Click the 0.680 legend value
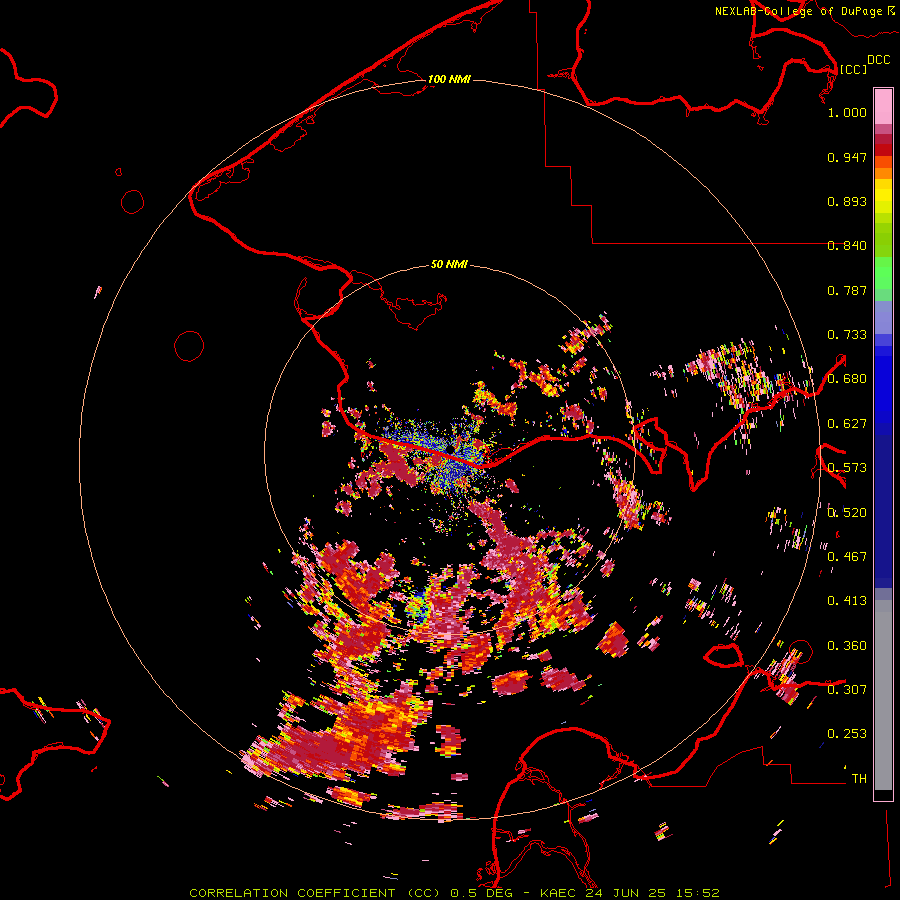 coord(847,379)
